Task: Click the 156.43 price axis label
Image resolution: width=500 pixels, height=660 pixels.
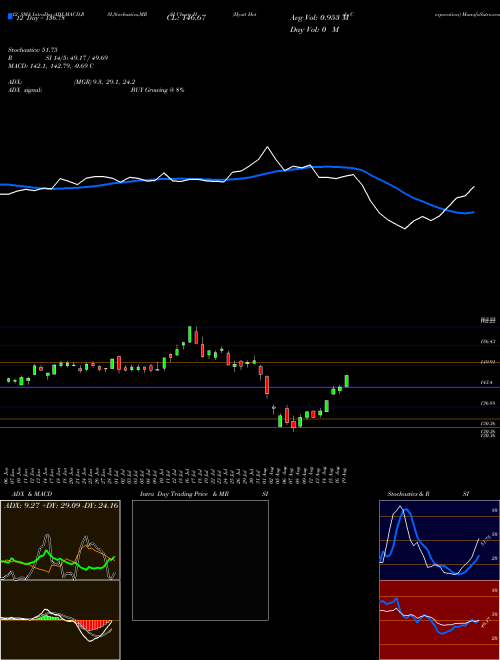Action: 488,341
